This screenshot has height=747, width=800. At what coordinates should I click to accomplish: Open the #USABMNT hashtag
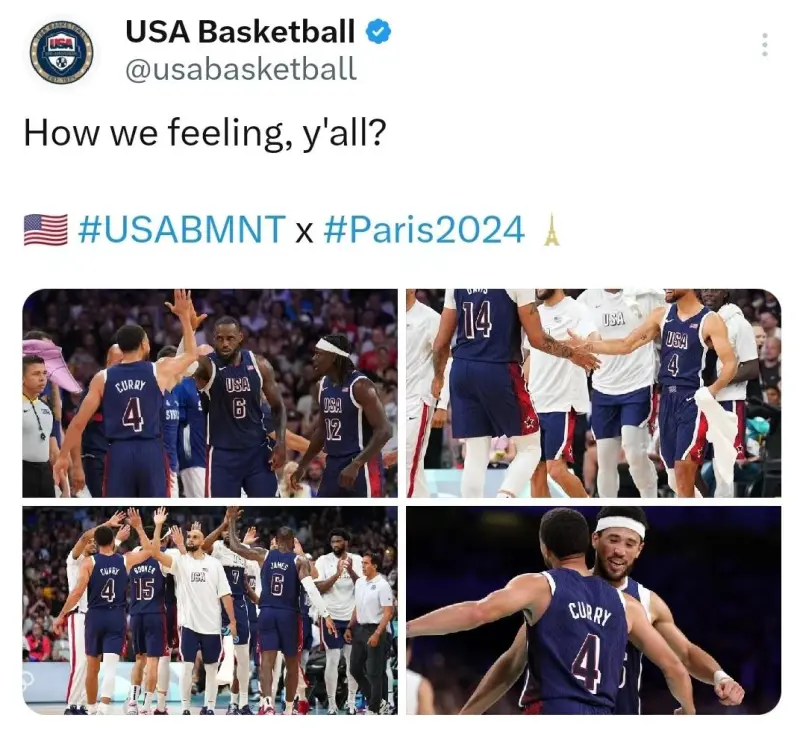[182, 230]
